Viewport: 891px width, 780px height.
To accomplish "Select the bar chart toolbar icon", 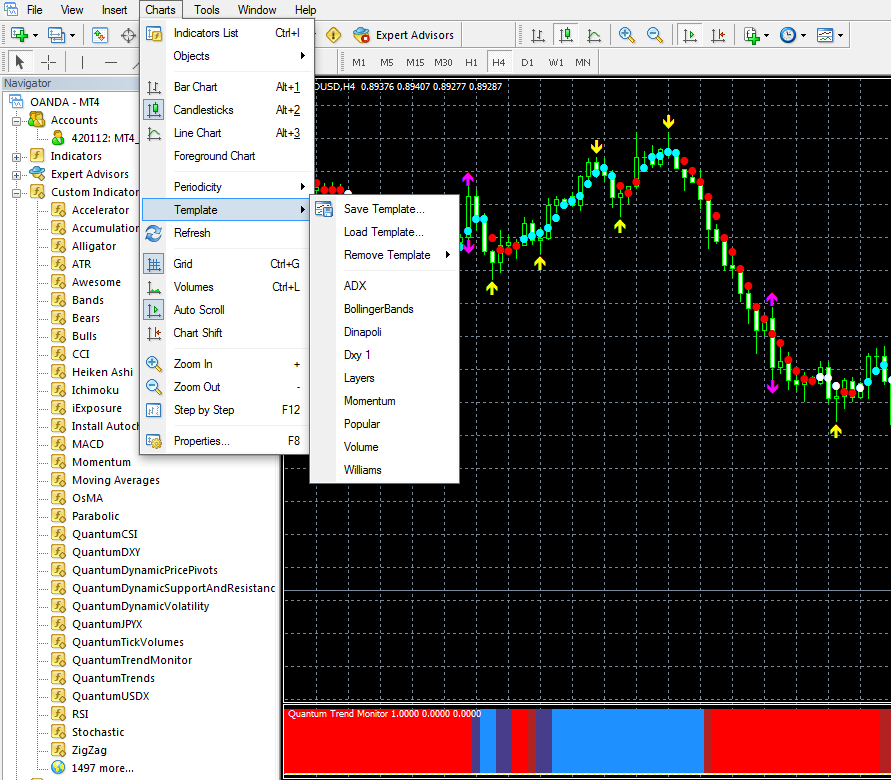I will tap(538, 35).
